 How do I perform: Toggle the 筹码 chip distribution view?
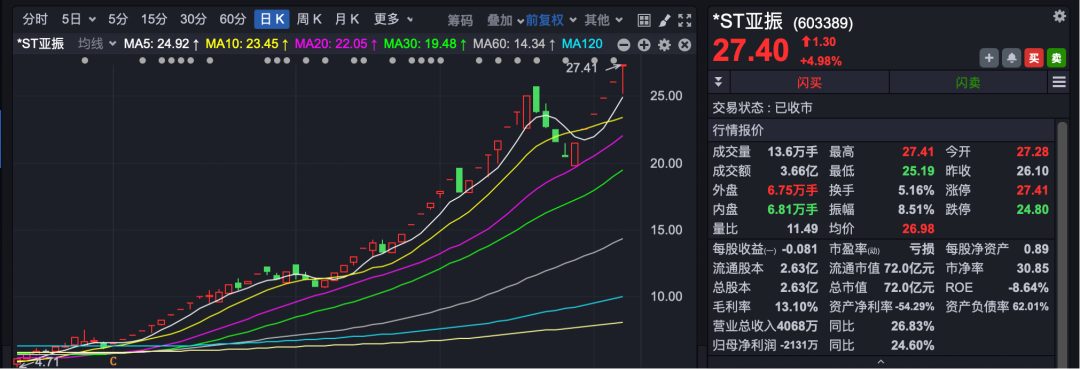(x=460, y=20)
